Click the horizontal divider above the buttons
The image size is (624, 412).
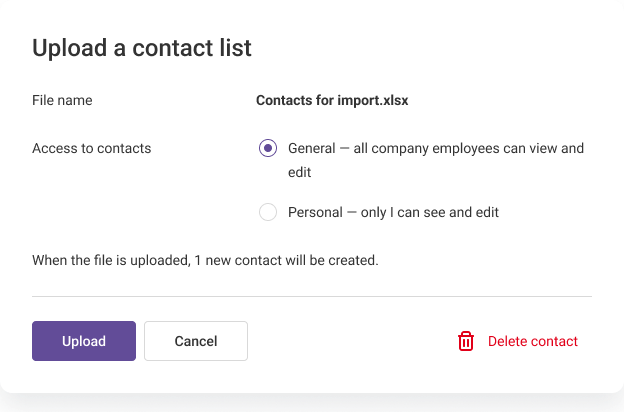(x=312, y=296)
